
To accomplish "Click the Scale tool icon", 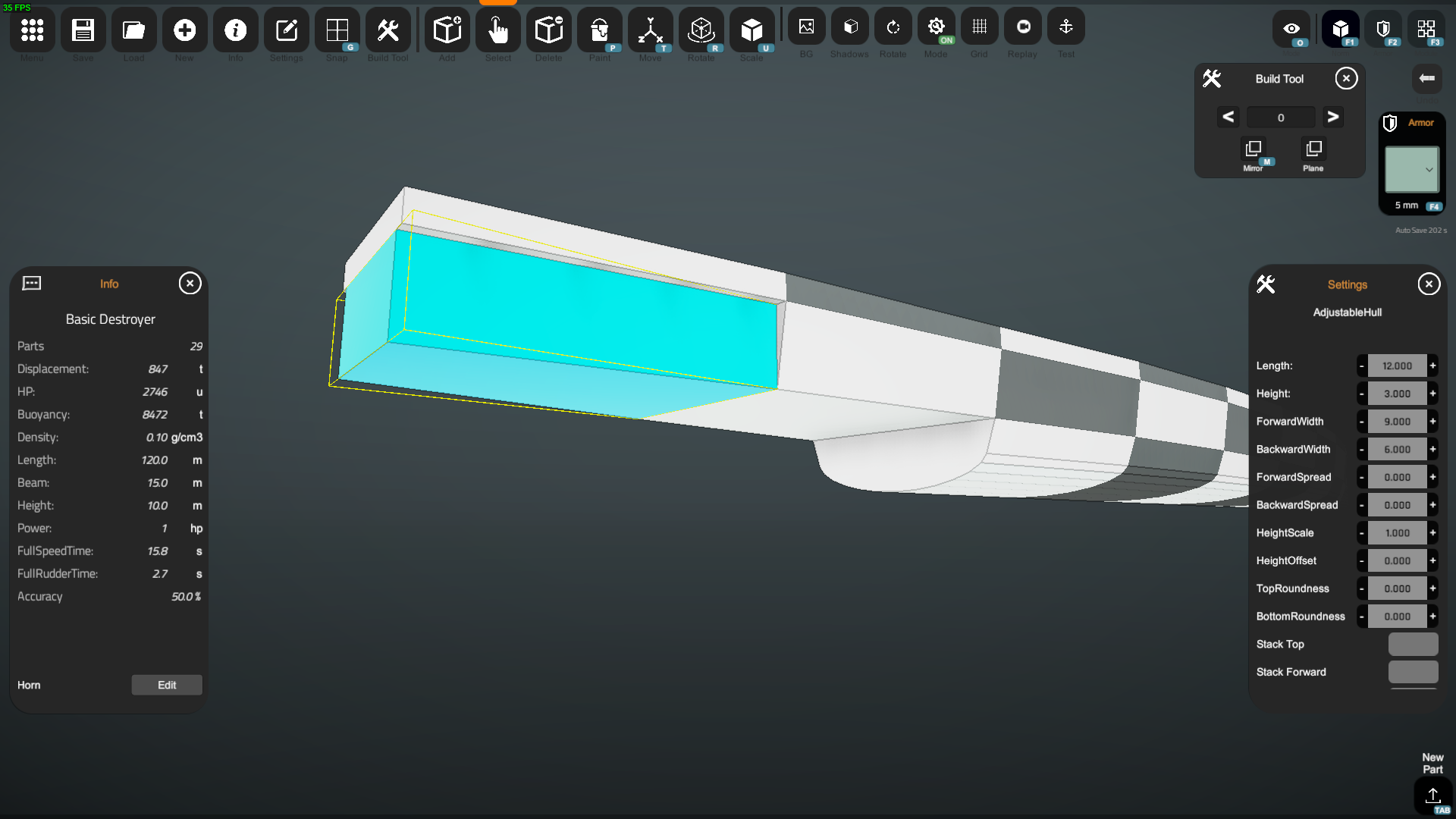I will pos(752,30).
